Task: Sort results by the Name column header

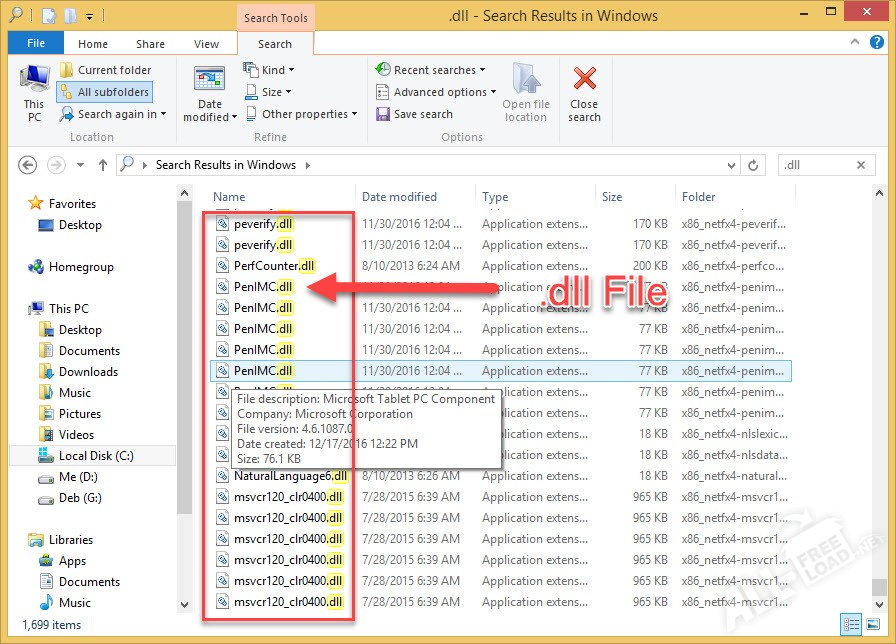Action: [x=229, y=197]
